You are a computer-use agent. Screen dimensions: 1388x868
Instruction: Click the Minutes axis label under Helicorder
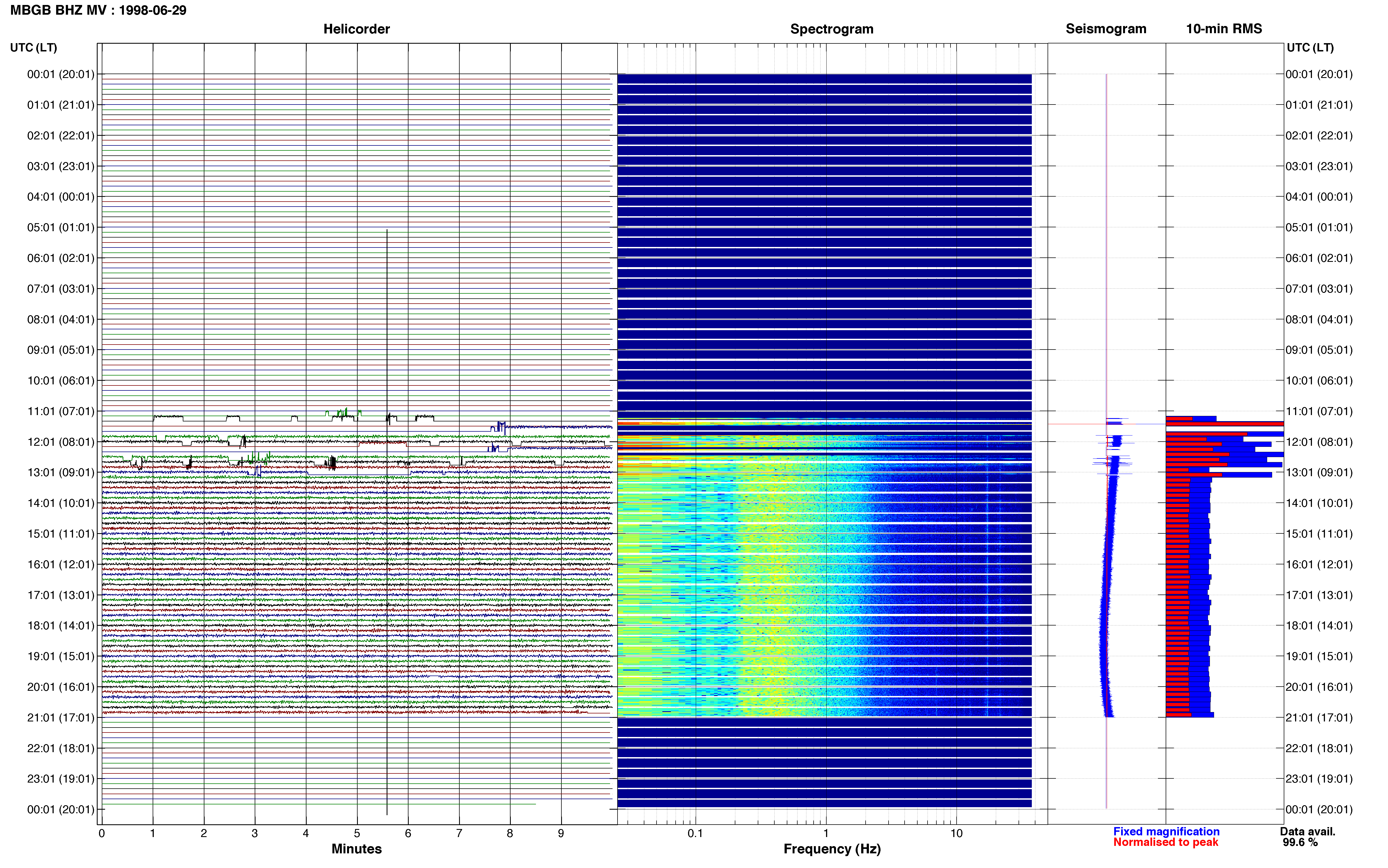coord(356,848)
